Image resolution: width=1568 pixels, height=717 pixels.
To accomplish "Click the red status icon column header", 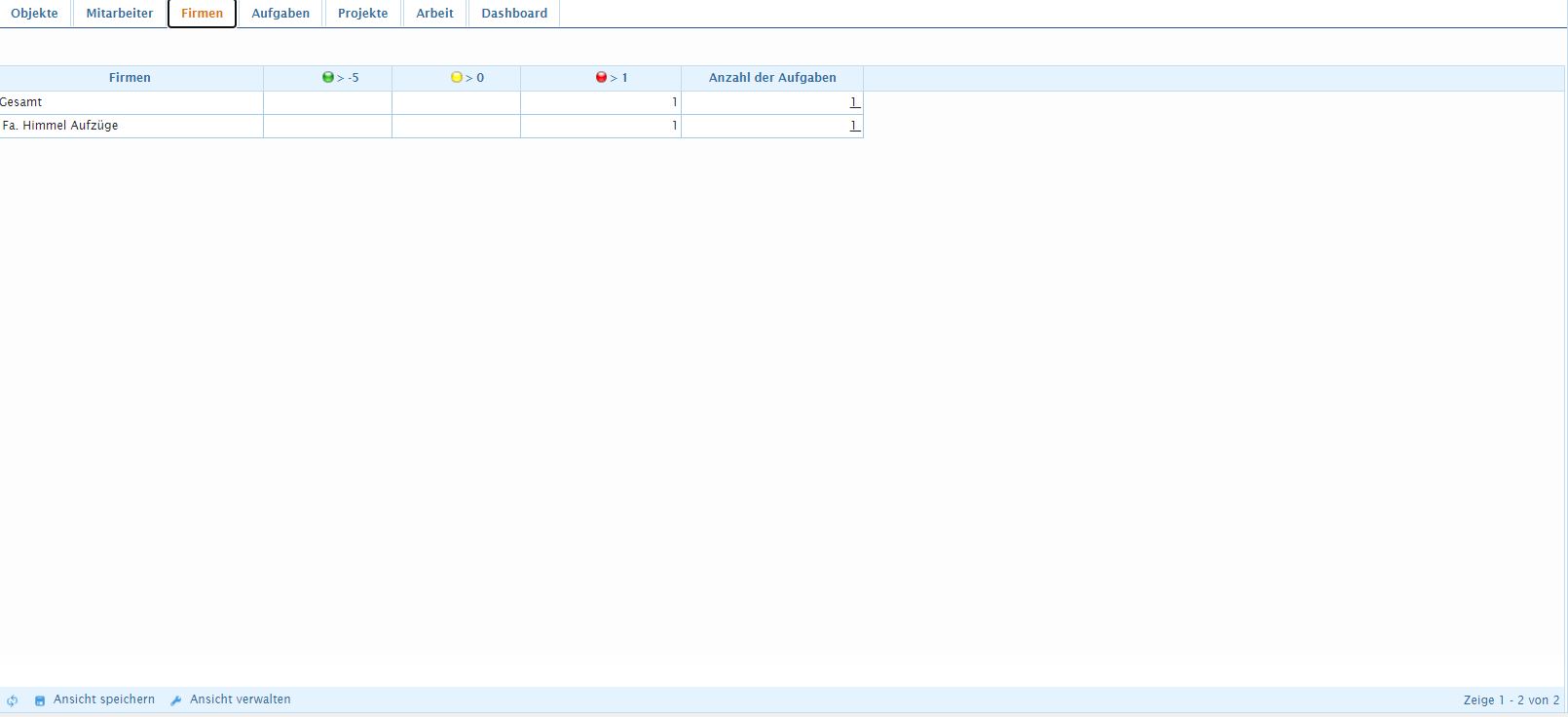I will pos(601,78).
